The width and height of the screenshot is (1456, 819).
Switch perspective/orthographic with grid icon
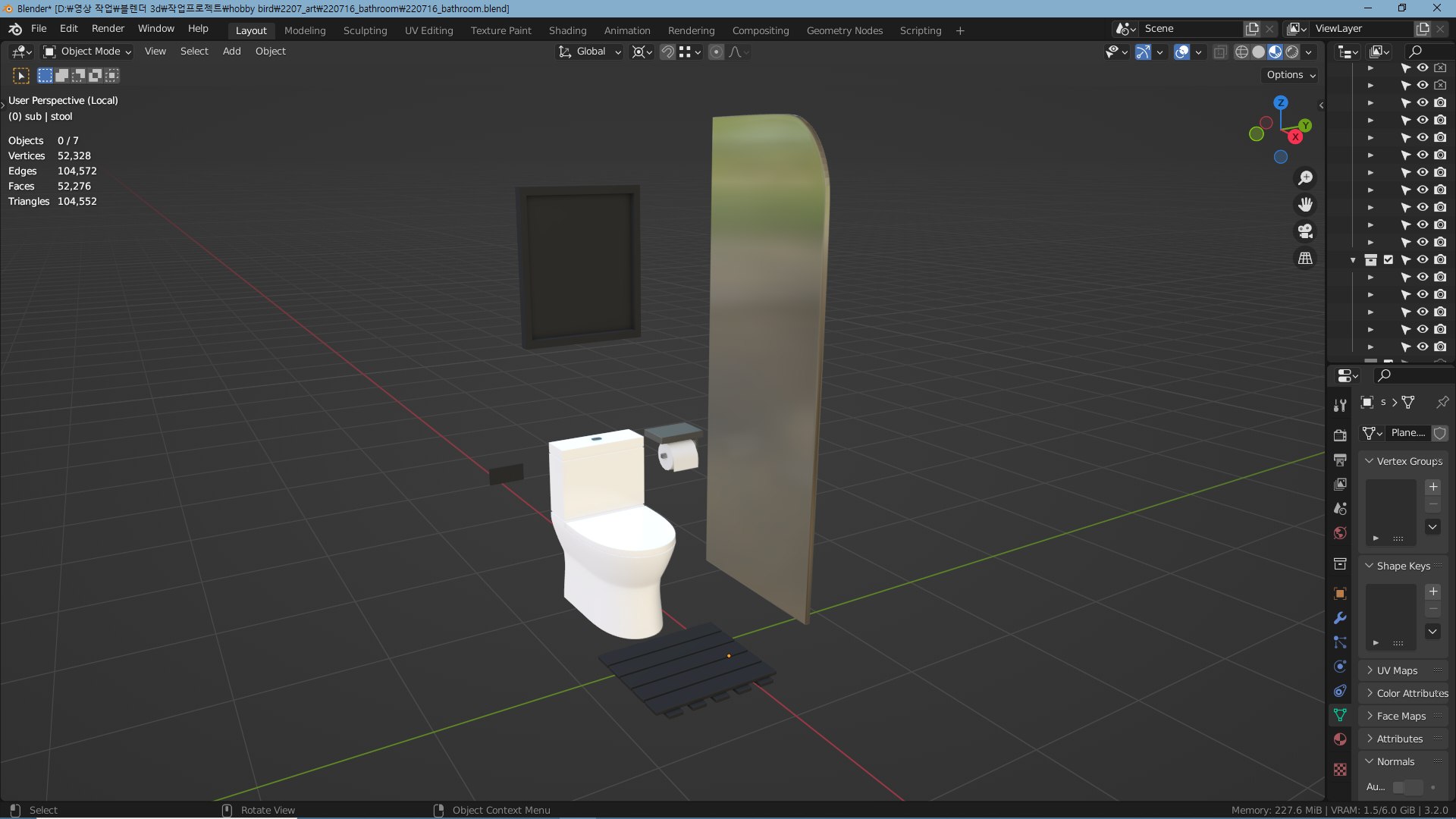pos(1305,259)
